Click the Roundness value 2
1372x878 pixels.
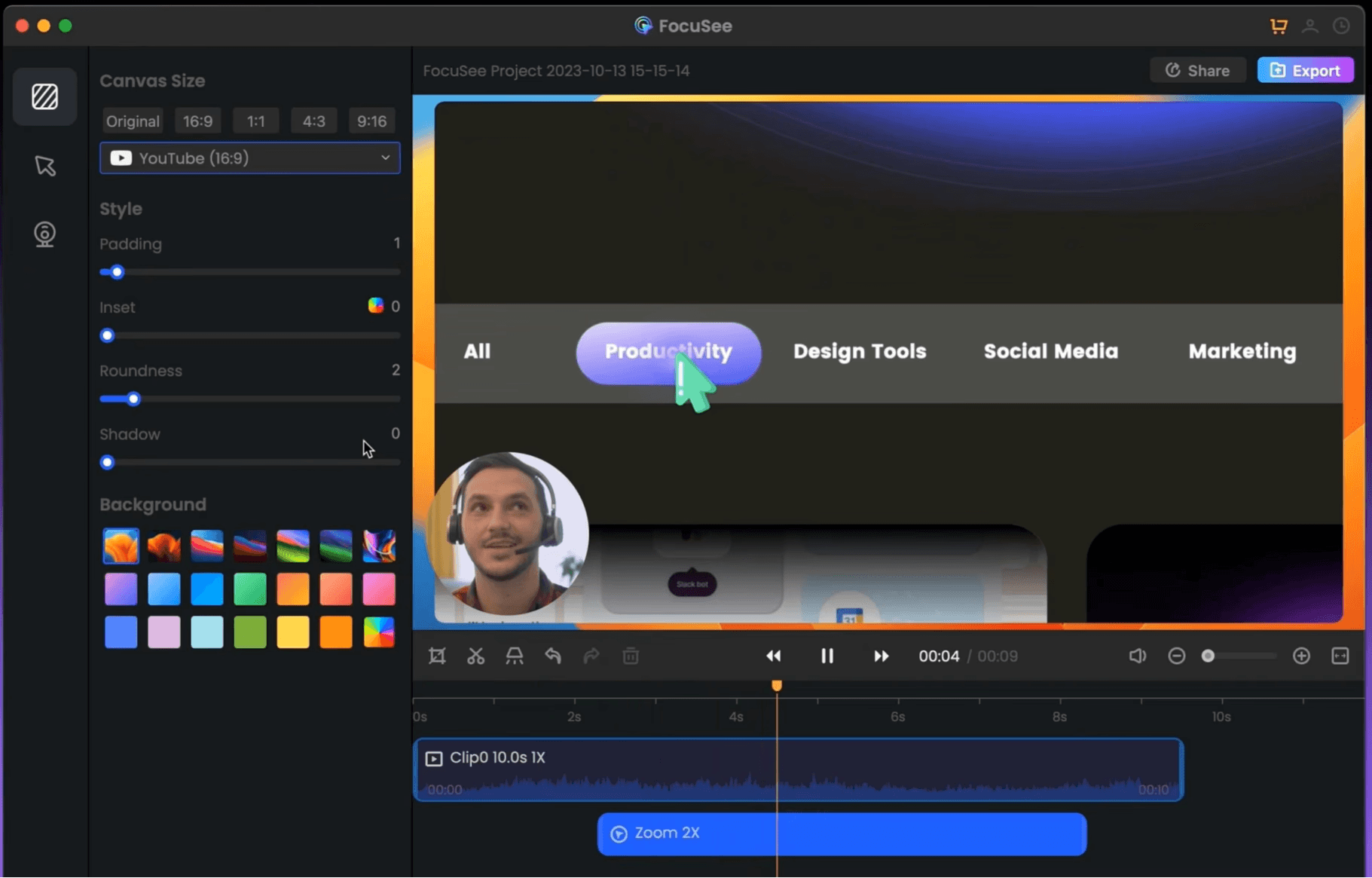click(x=396, y=370)
